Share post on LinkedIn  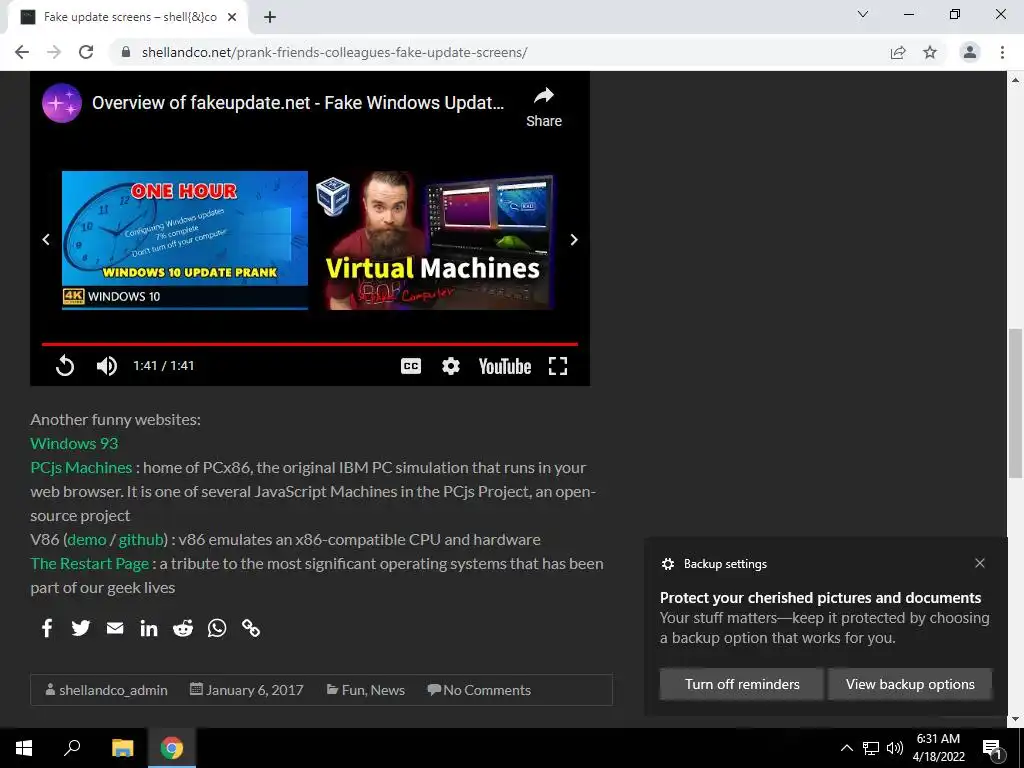click(x=149, y=628)
